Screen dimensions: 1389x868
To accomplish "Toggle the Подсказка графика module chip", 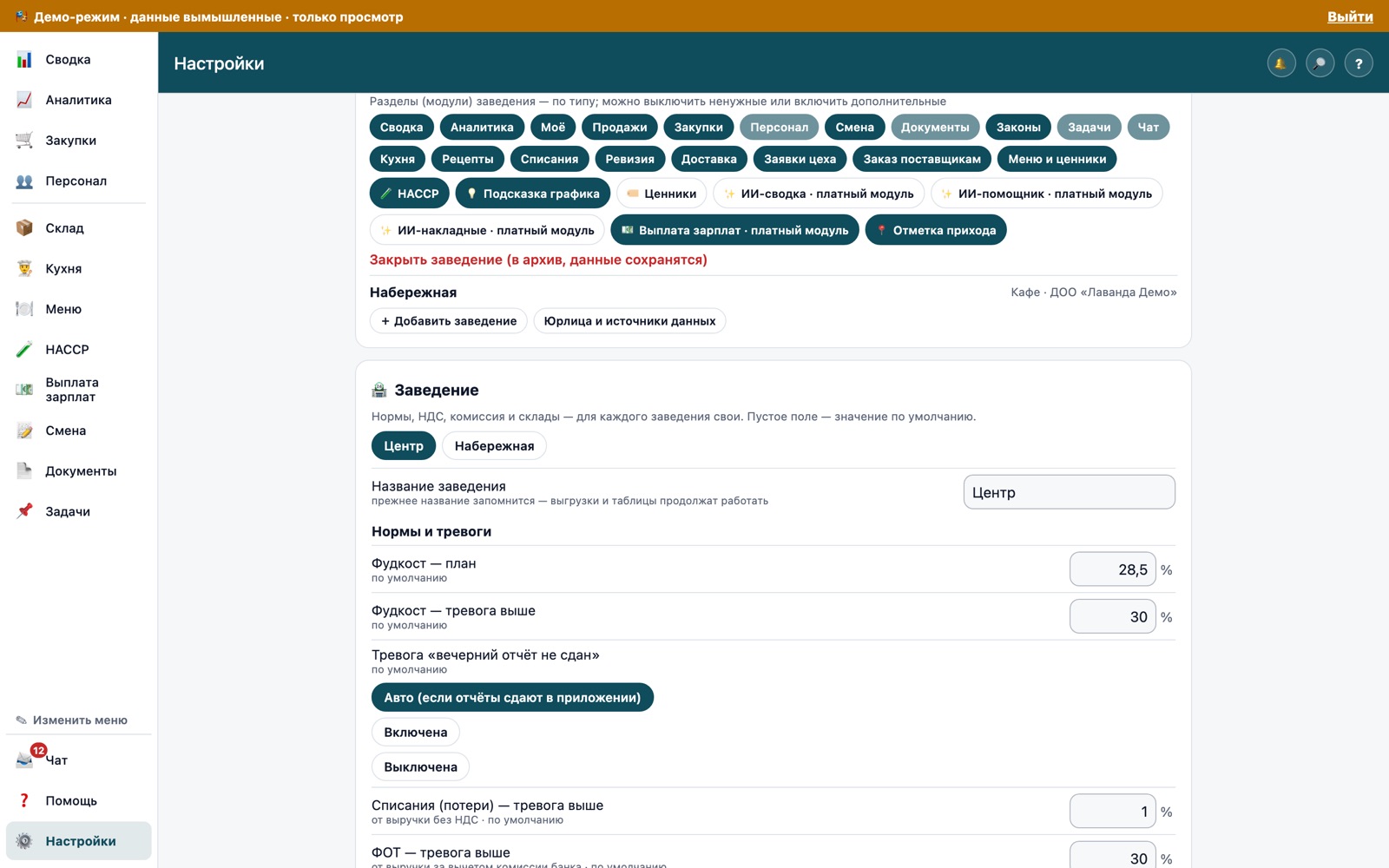I will 533,194.
